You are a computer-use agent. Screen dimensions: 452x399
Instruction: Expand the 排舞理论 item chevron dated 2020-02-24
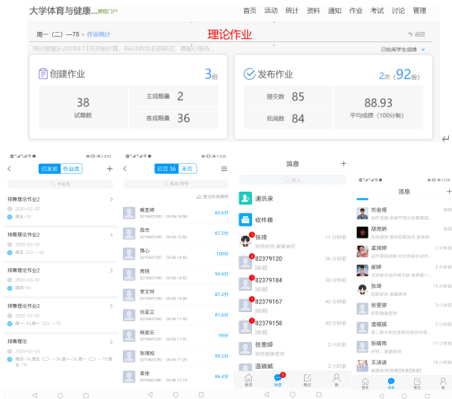pos(111,342)
